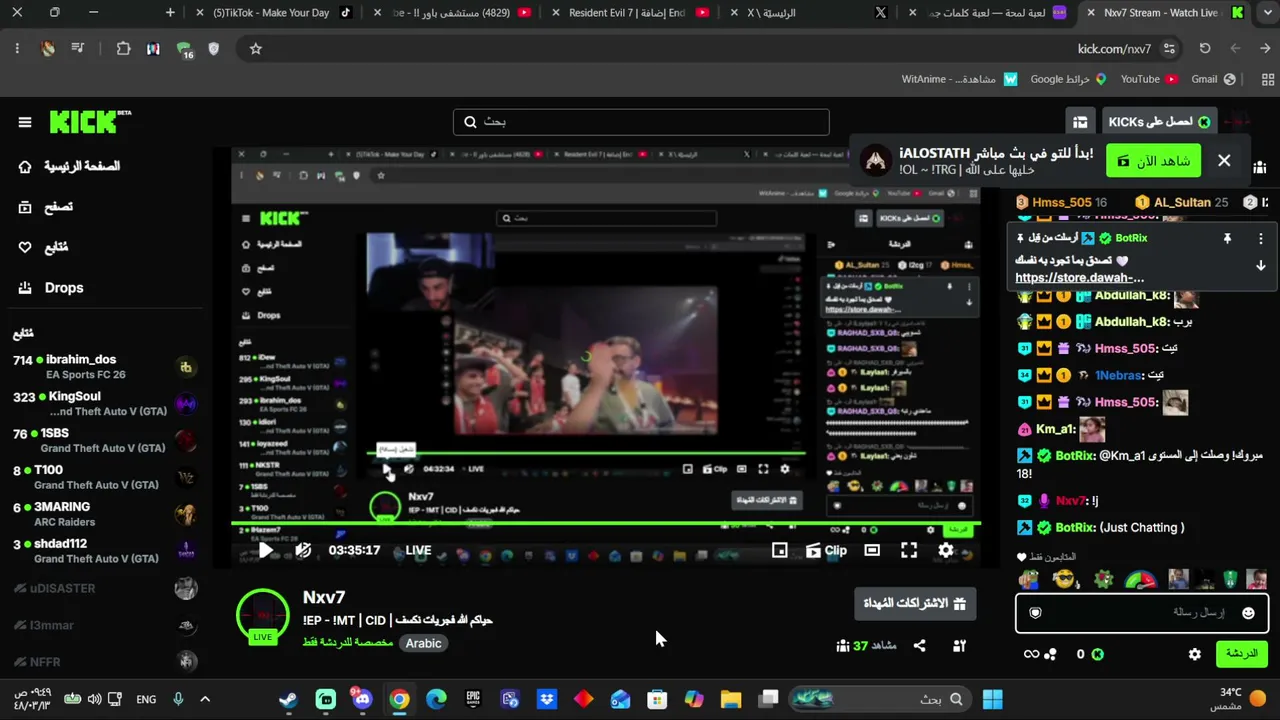The height and width of the screenshot is (720, 1280).
Task: Open the Gmail bookmark
Action: tap(1213, 79)
